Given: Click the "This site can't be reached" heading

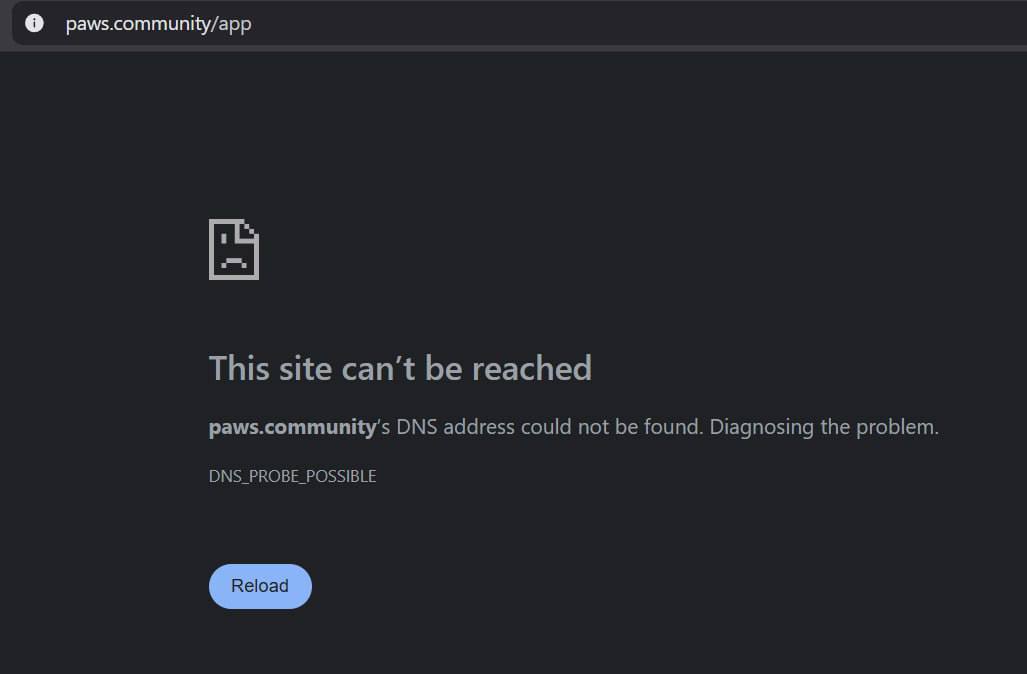Looking at the screenshot, I should pyautogui.click(x=400, y=368).
